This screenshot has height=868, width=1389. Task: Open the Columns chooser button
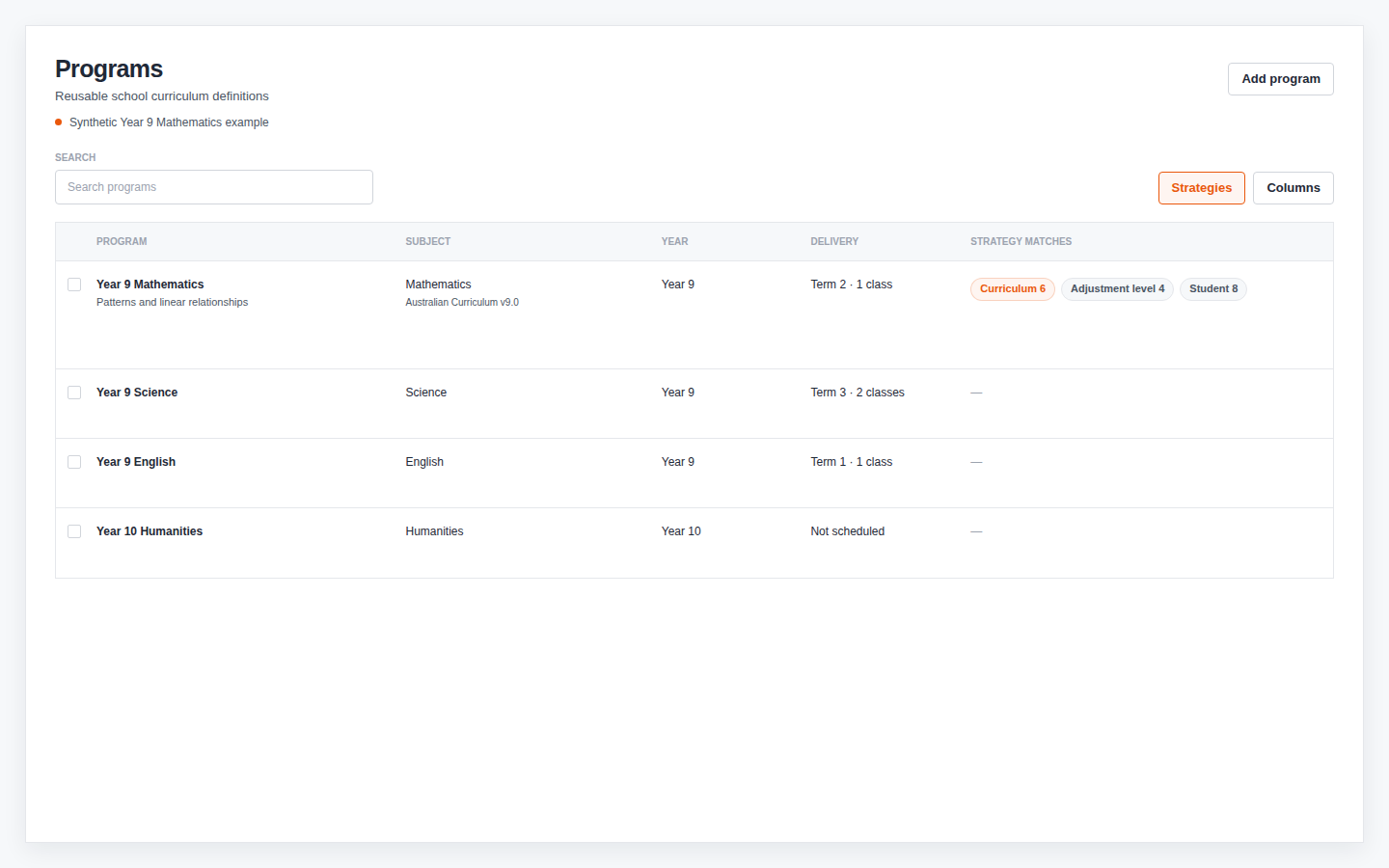(x=1293, y=188)
